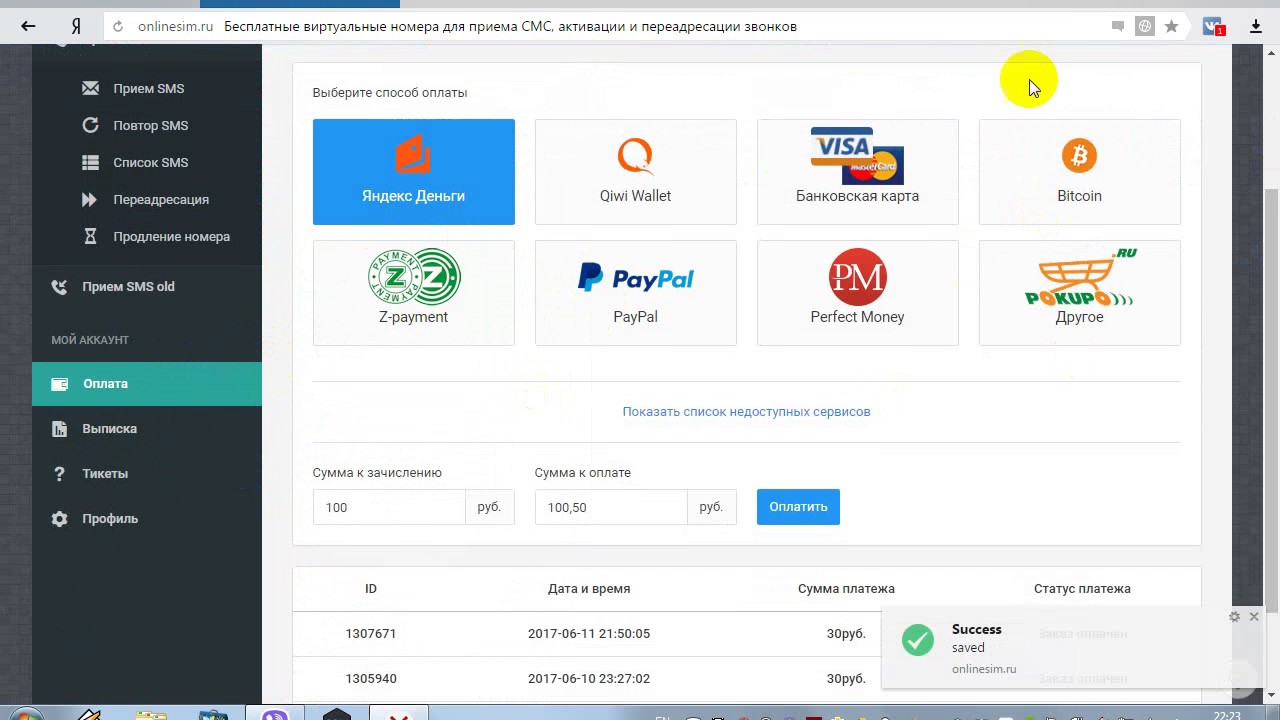Click the forward arrows icon beside Переадресация
Image resolution: width=1280 pixels, height=720 pixels.
tap(90, 199)
